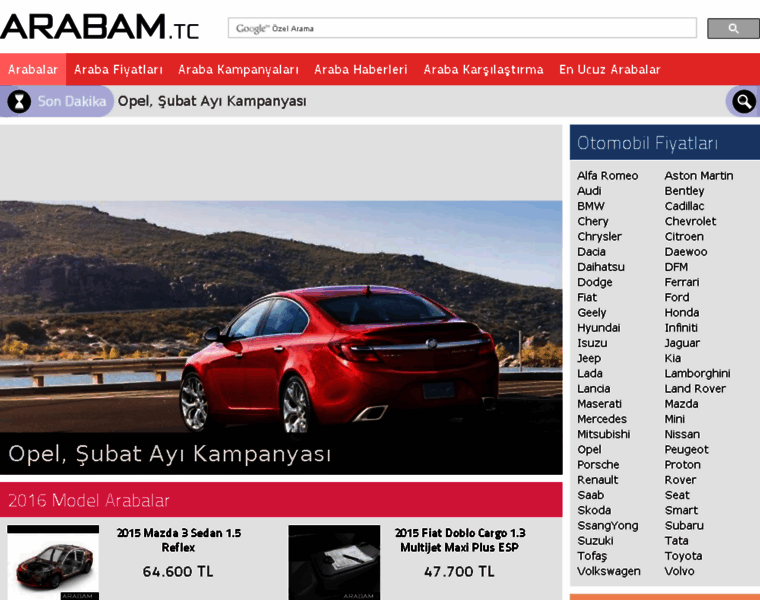The height and width of the screenshot is (600, 760).
Task: Open the Volkswagen brand link
Action: click(609, 571)
